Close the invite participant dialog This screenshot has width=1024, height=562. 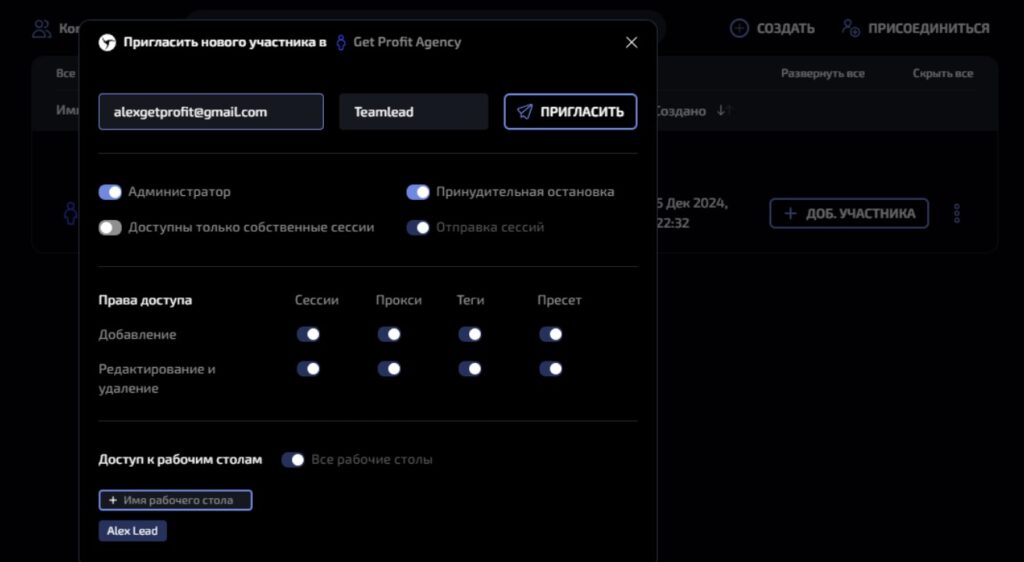click(x=631, y=42)
